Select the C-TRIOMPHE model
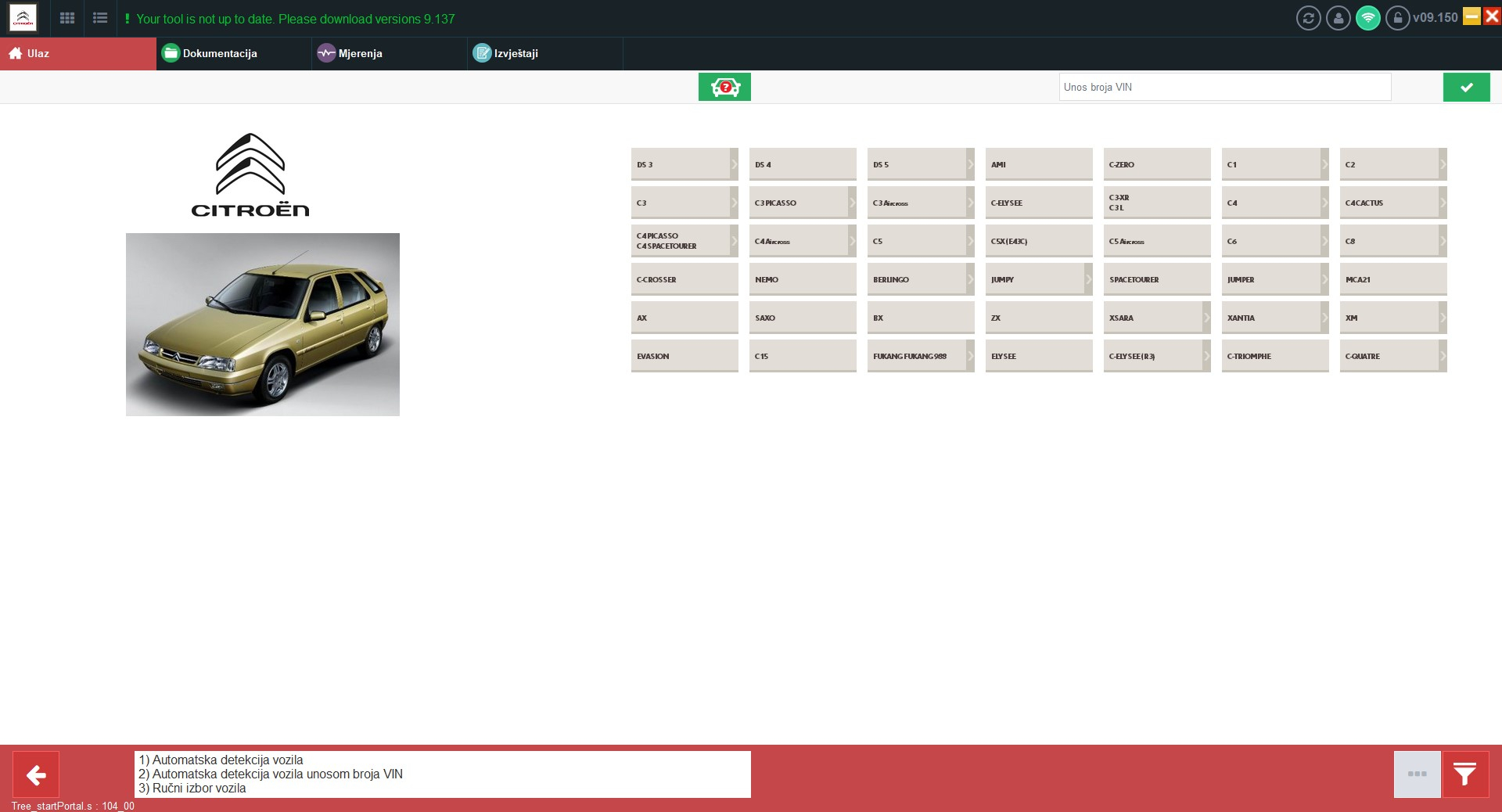Image resolution: width=1502 pixels, height=812 pixels. point(1275,356)
